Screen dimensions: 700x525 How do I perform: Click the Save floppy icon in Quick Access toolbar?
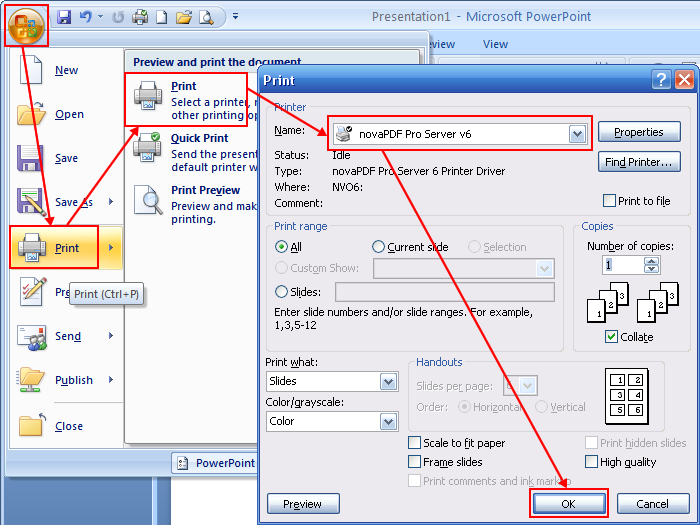pyautogui.click(x=64, y=17)
